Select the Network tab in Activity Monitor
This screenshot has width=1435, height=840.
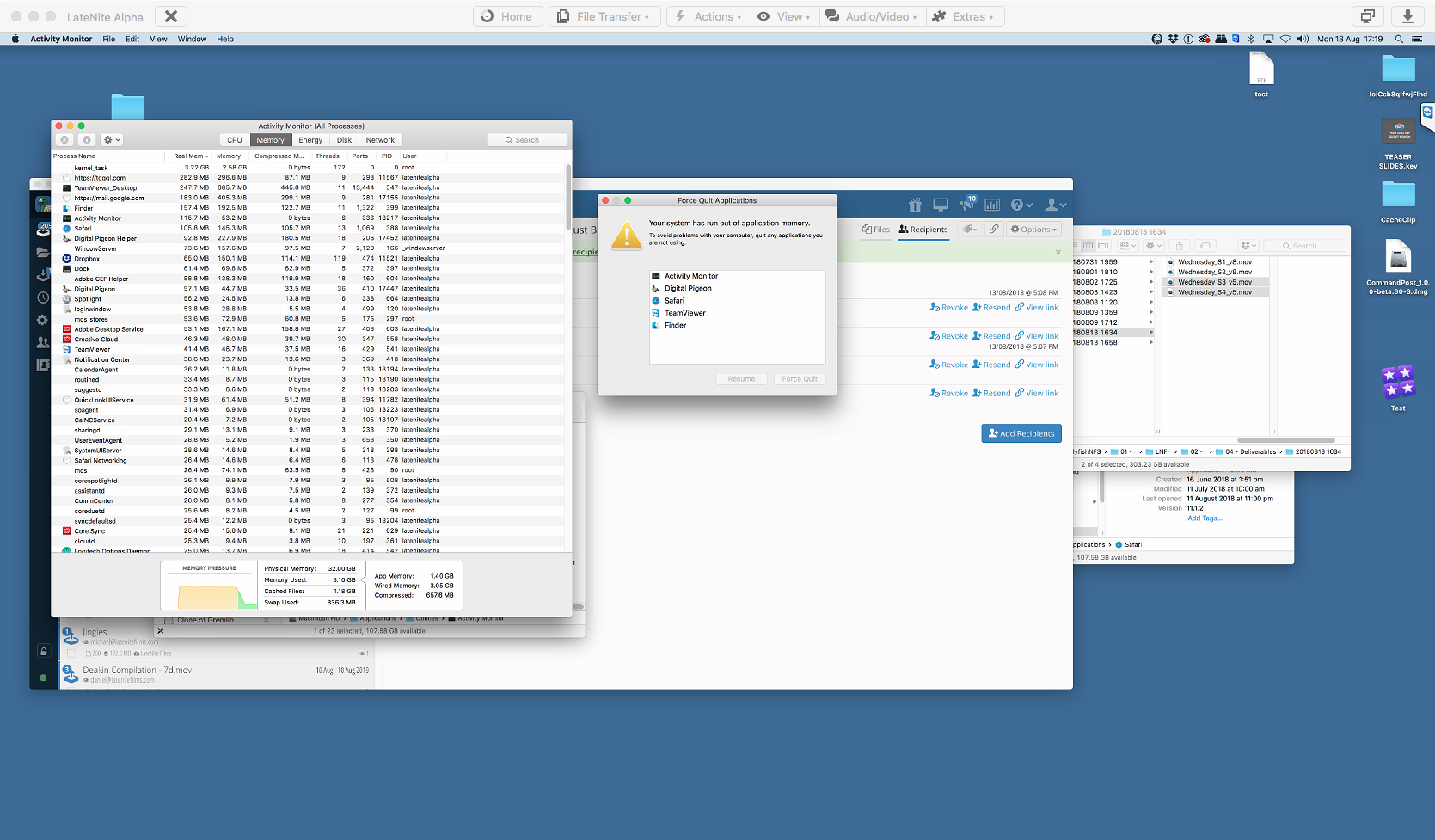pyautogui.click(x=380, y=139)
